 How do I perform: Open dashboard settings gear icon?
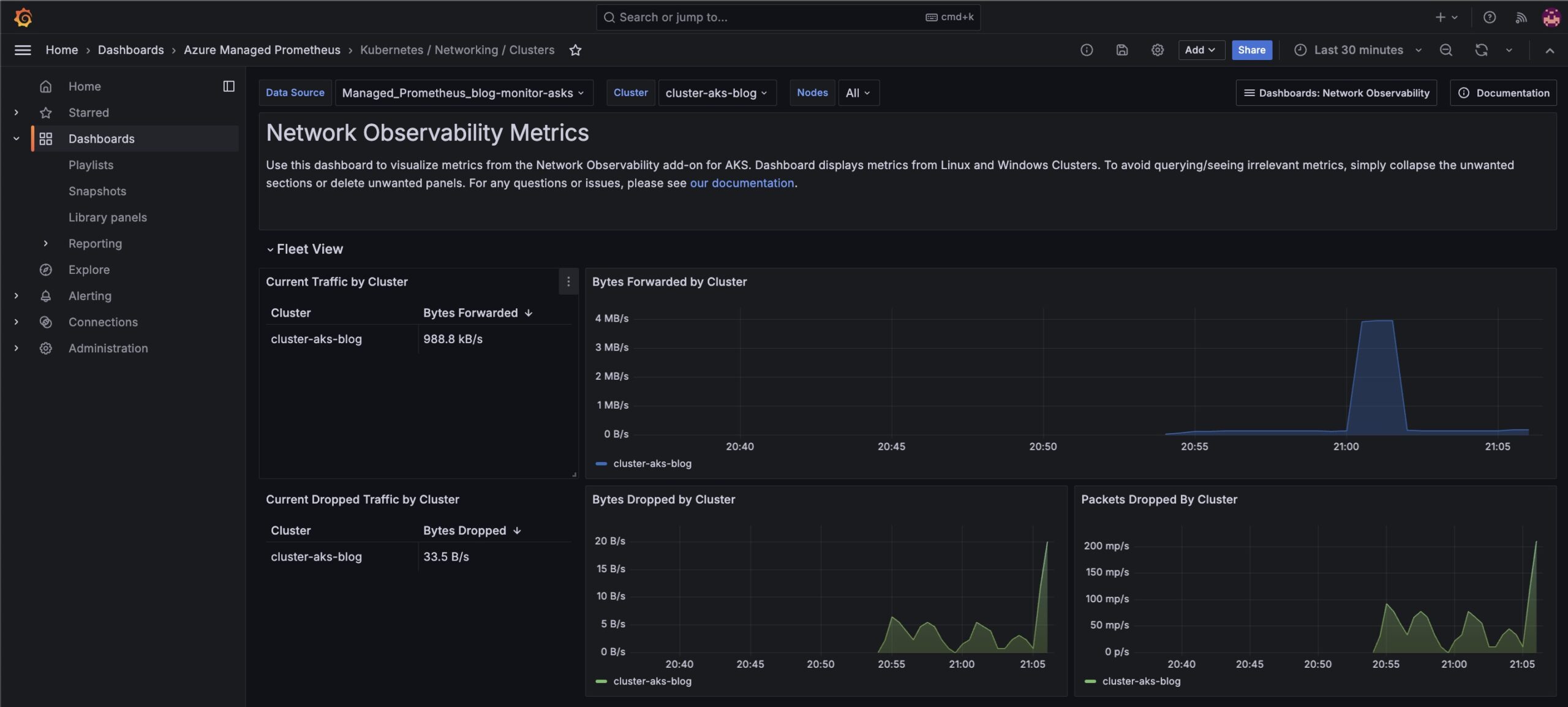coord(1157,50)
